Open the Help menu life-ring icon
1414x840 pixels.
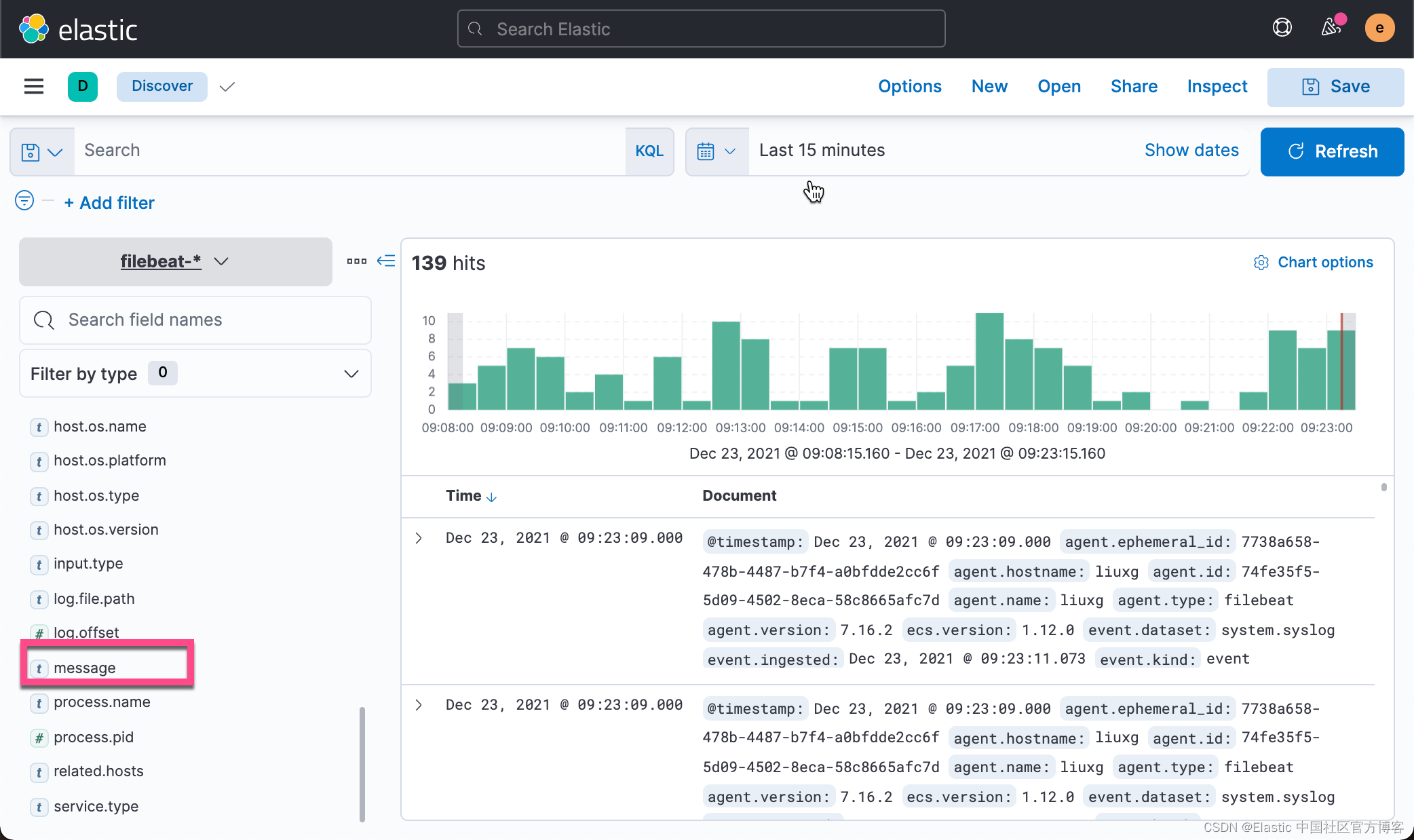click(x=1282, y=28)
